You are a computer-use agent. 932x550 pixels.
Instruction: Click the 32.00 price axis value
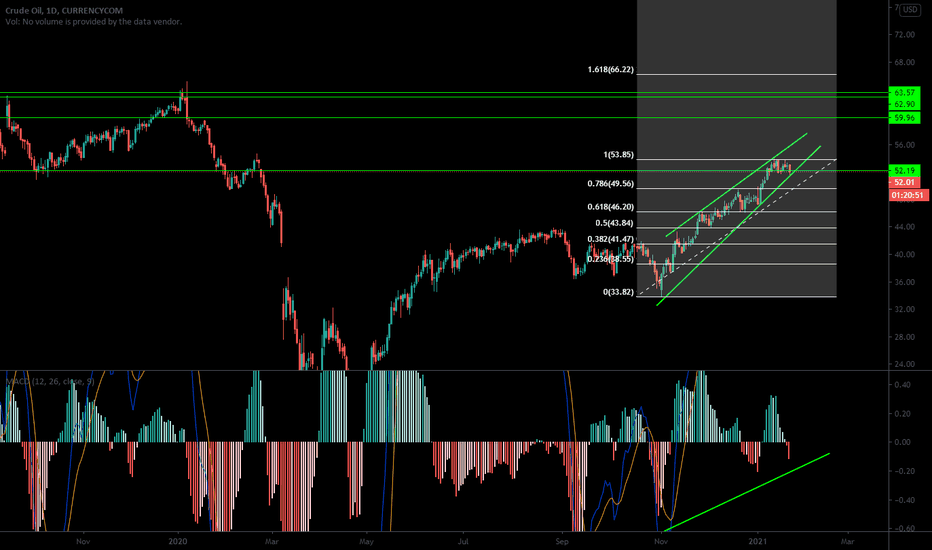click(904, 310)
